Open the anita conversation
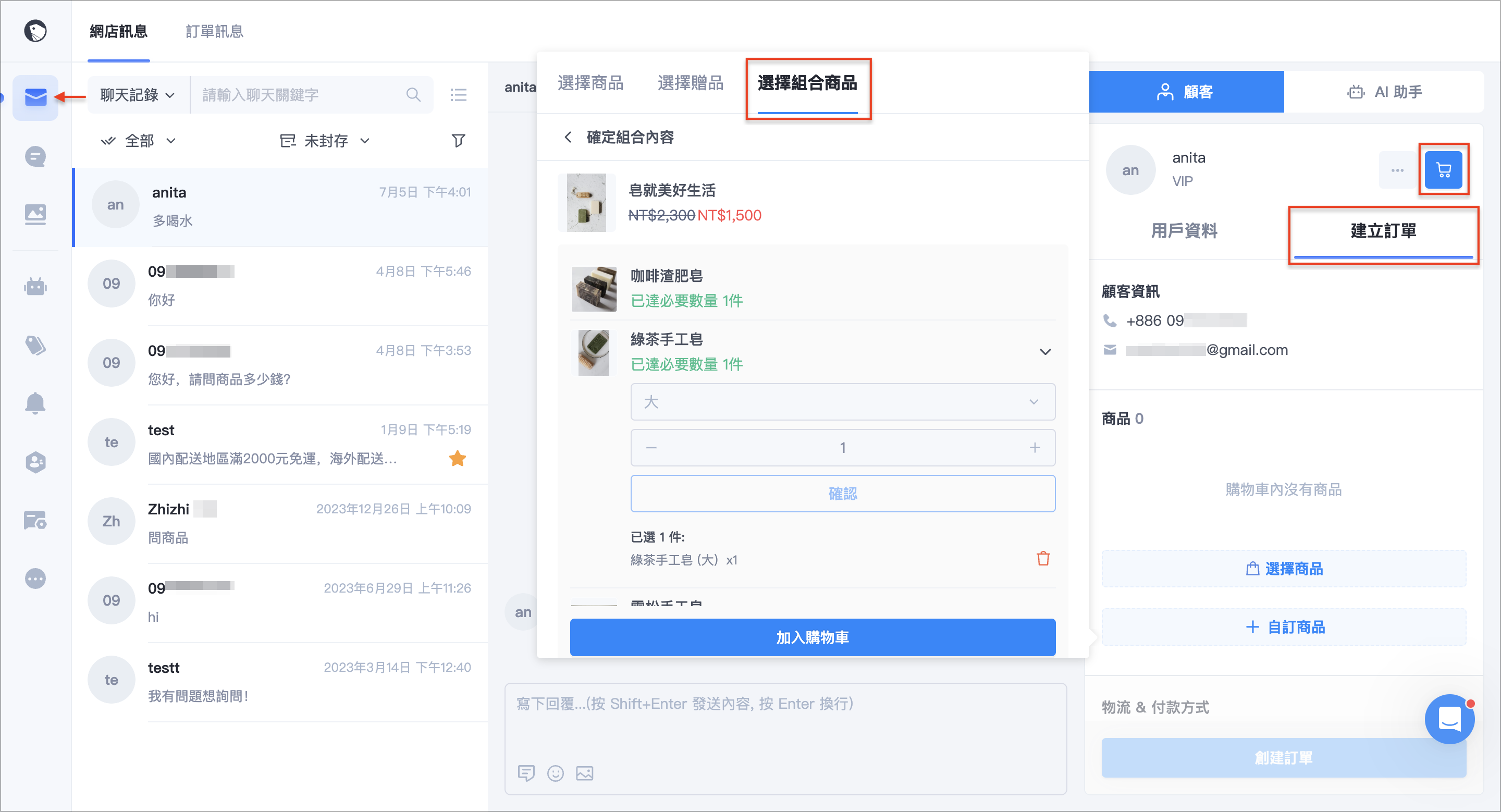This screenshot has width=1501, height=812. coord(281,207)
